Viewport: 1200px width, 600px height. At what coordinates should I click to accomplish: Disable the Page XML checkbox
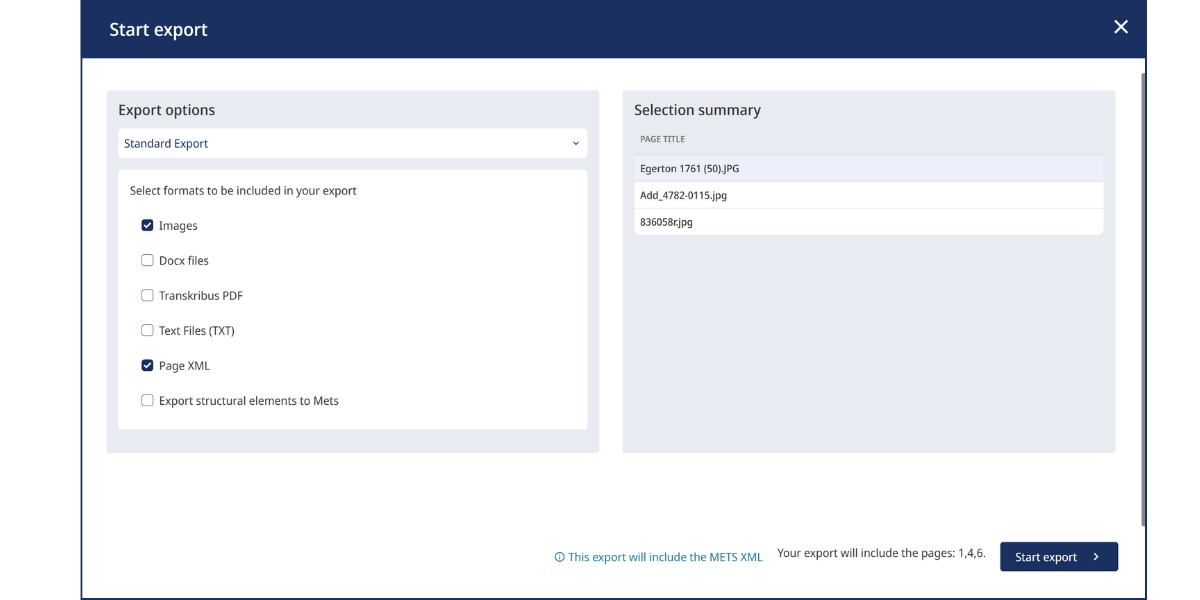(x=148, y=366)
